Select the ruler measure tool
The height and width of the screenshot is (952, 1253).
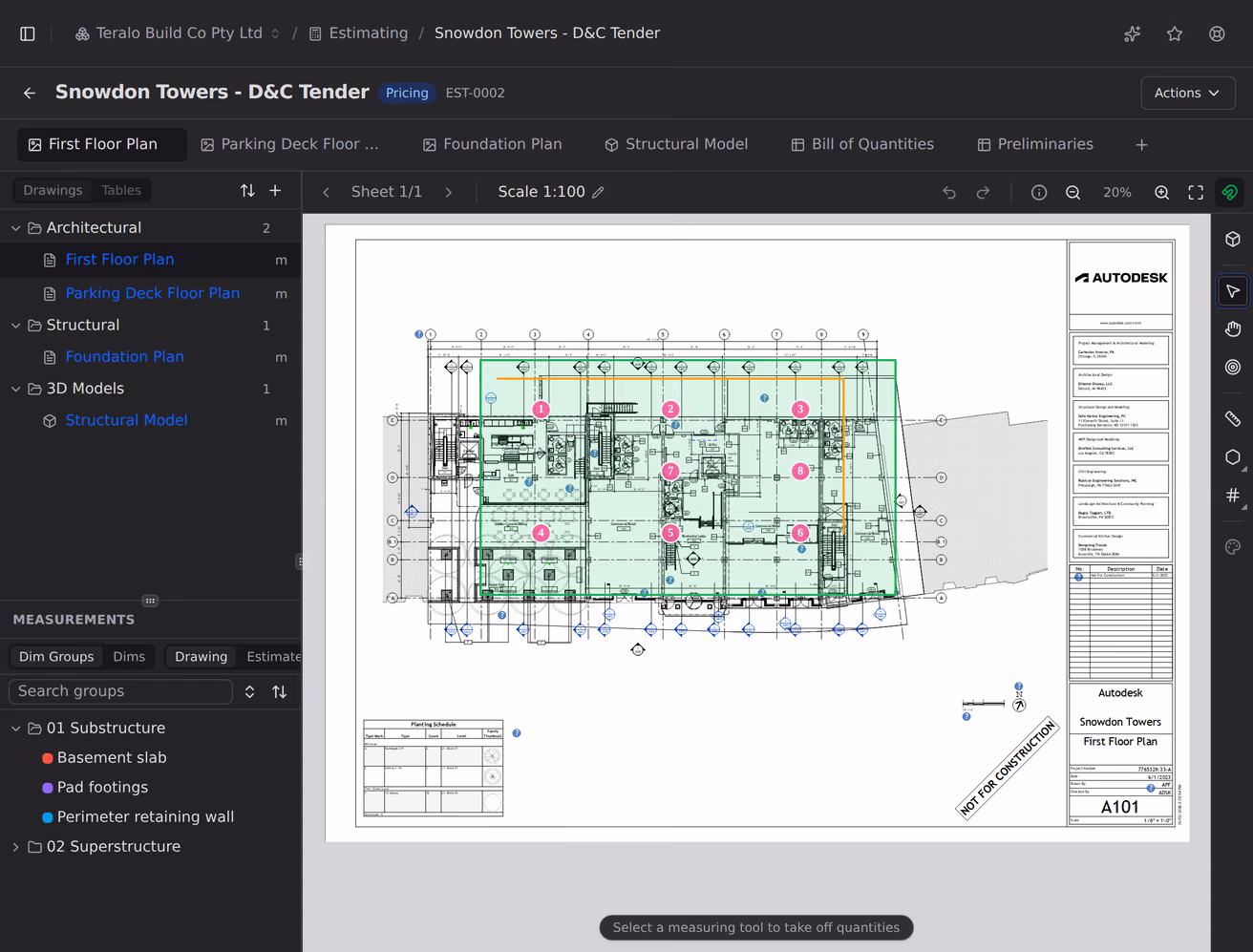pyautogui.click(x=1233, y=418)
